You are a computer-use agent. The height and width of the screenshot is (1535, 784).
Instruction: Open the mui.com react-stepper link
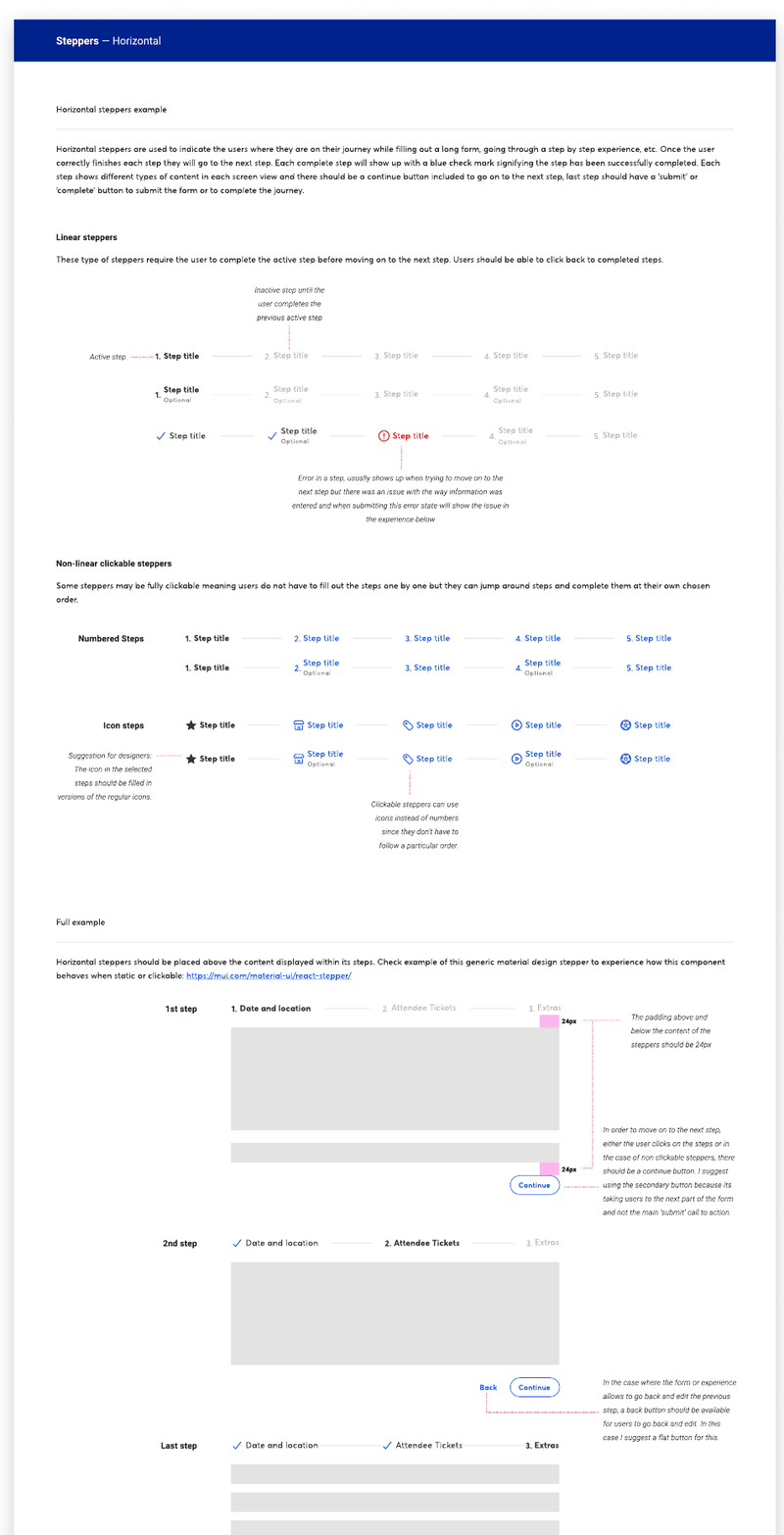[268, 976]
